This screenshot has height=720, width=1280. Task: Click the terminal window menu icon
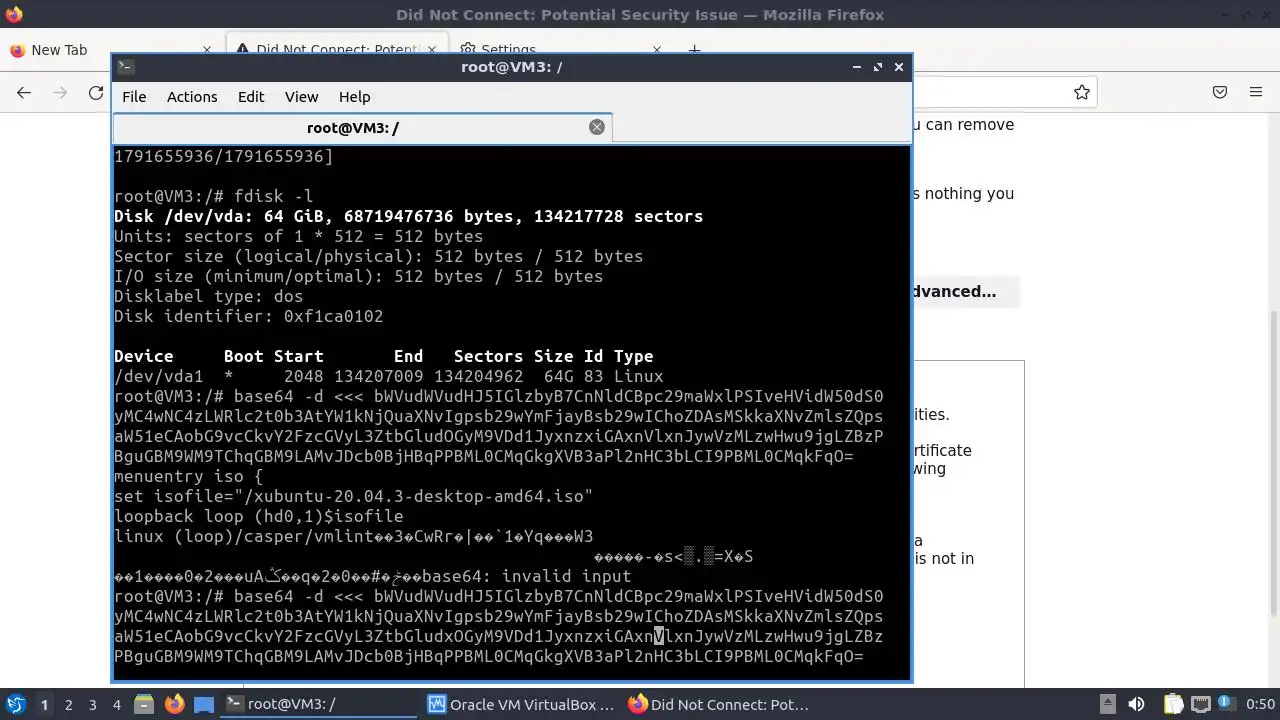coord(125,67)
